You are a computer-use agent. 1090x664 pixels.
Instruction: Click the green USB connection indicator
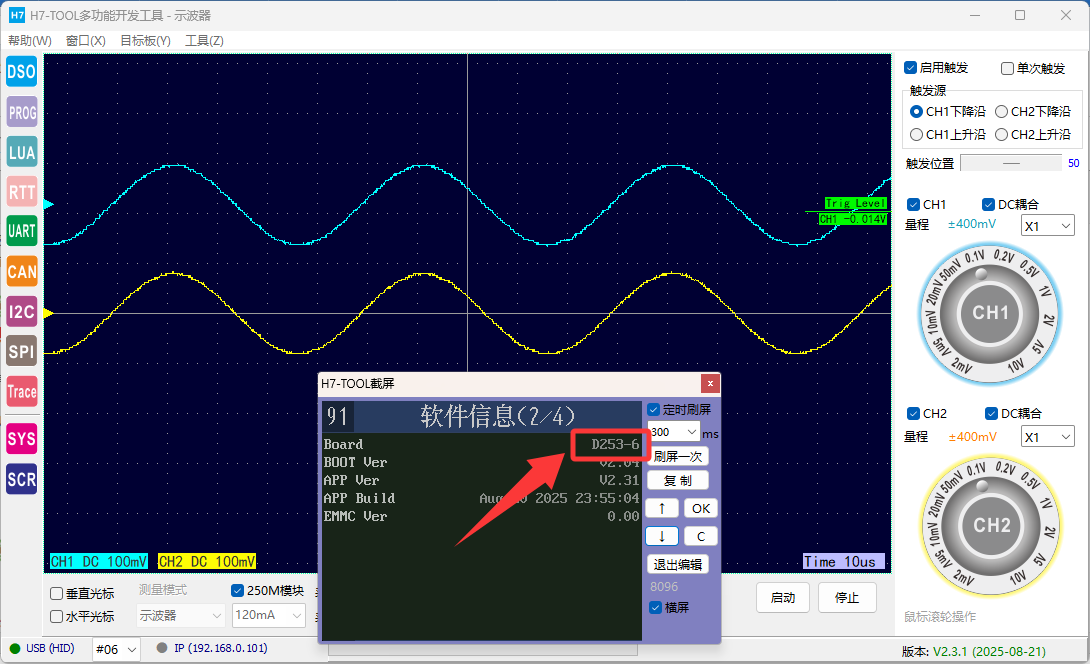(x=15, y=649)
